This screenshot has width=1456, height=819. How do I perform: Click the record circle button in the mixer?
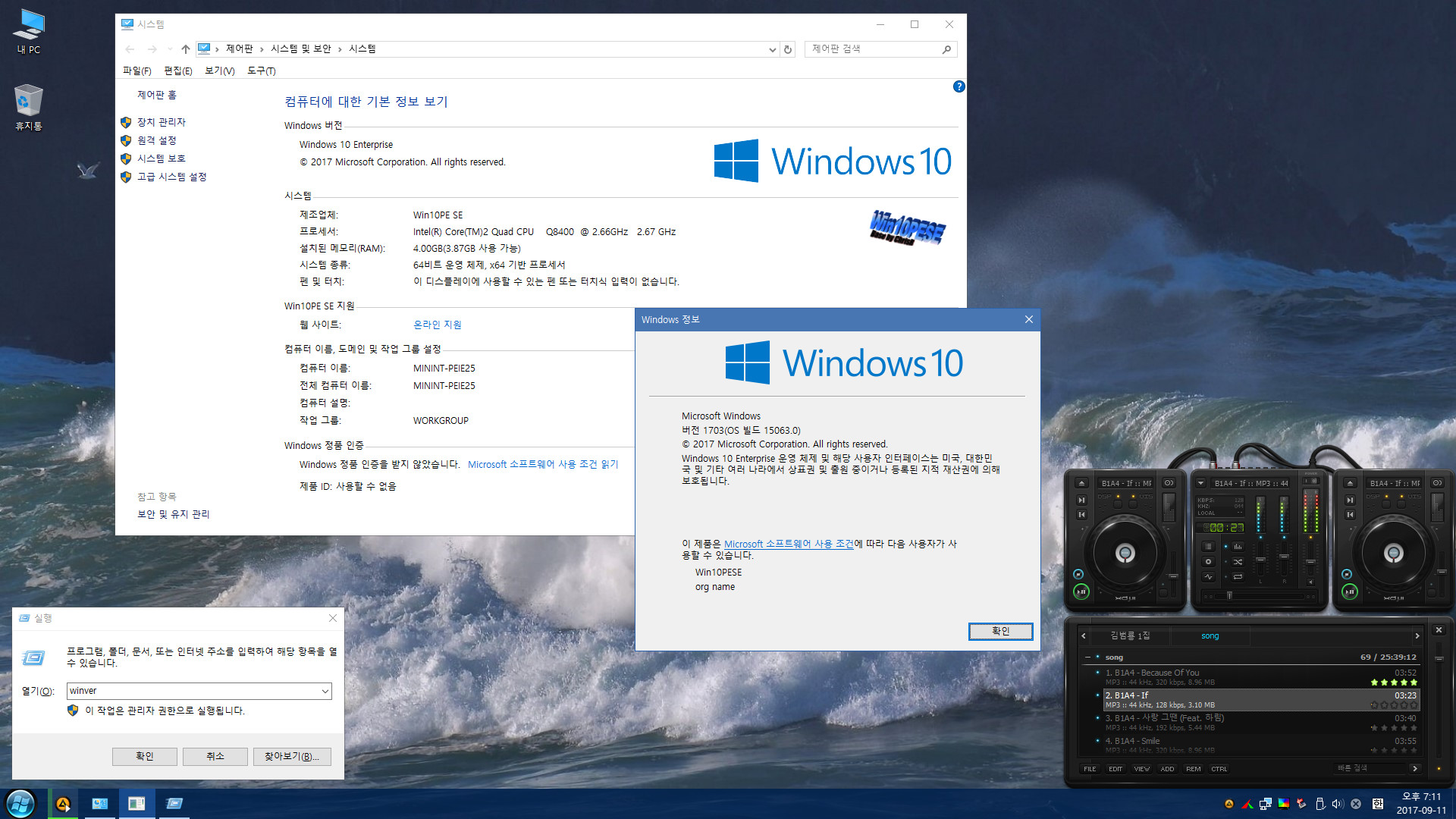(x=1208, y=562)
